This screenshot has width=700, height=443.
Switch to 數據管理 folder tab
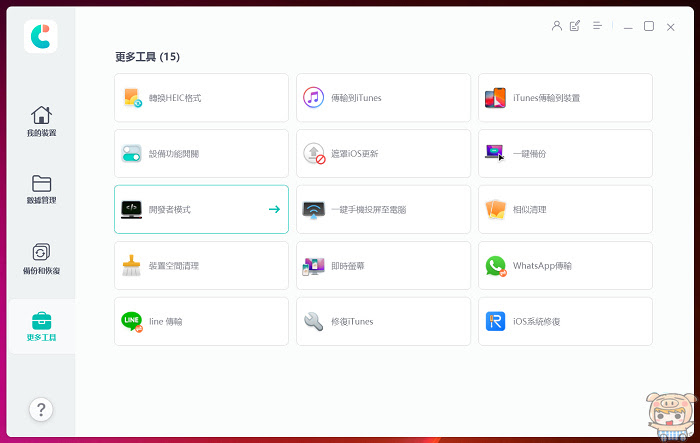[x=41, y=189]
